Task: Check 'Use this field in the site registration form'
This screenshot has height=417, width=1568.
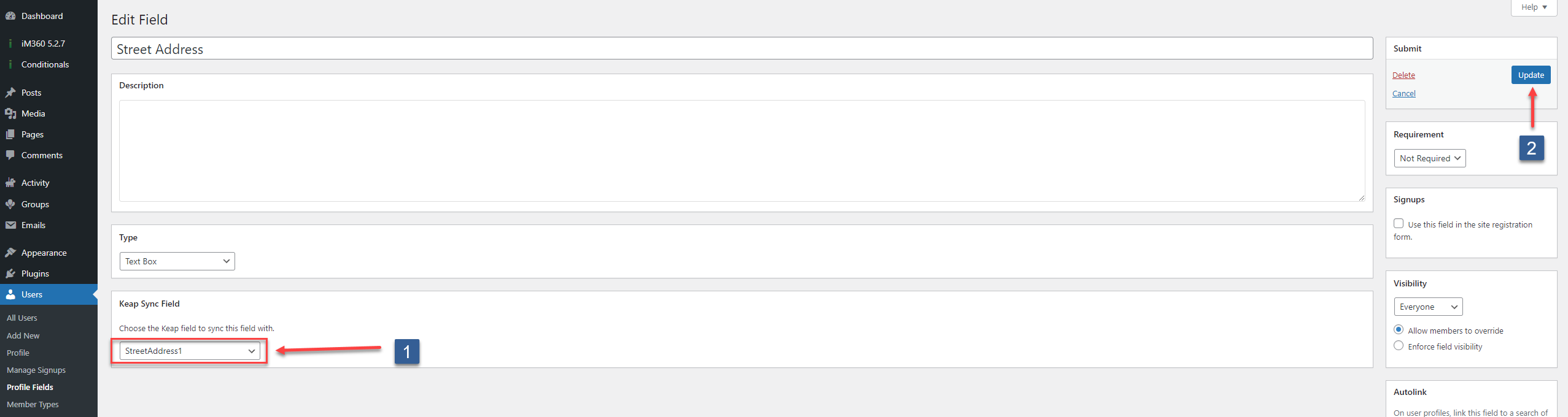Action: 1399,223
